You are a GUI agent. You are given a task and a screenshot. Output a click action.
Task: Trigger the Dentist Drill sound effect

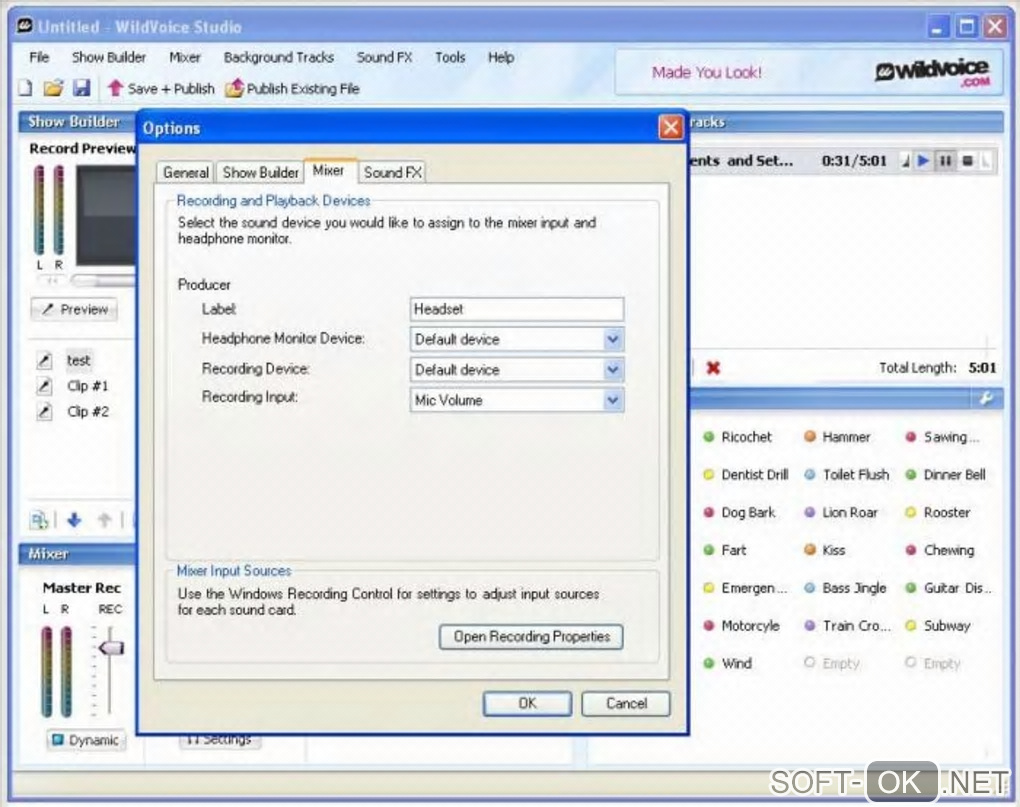pos(746,475)
